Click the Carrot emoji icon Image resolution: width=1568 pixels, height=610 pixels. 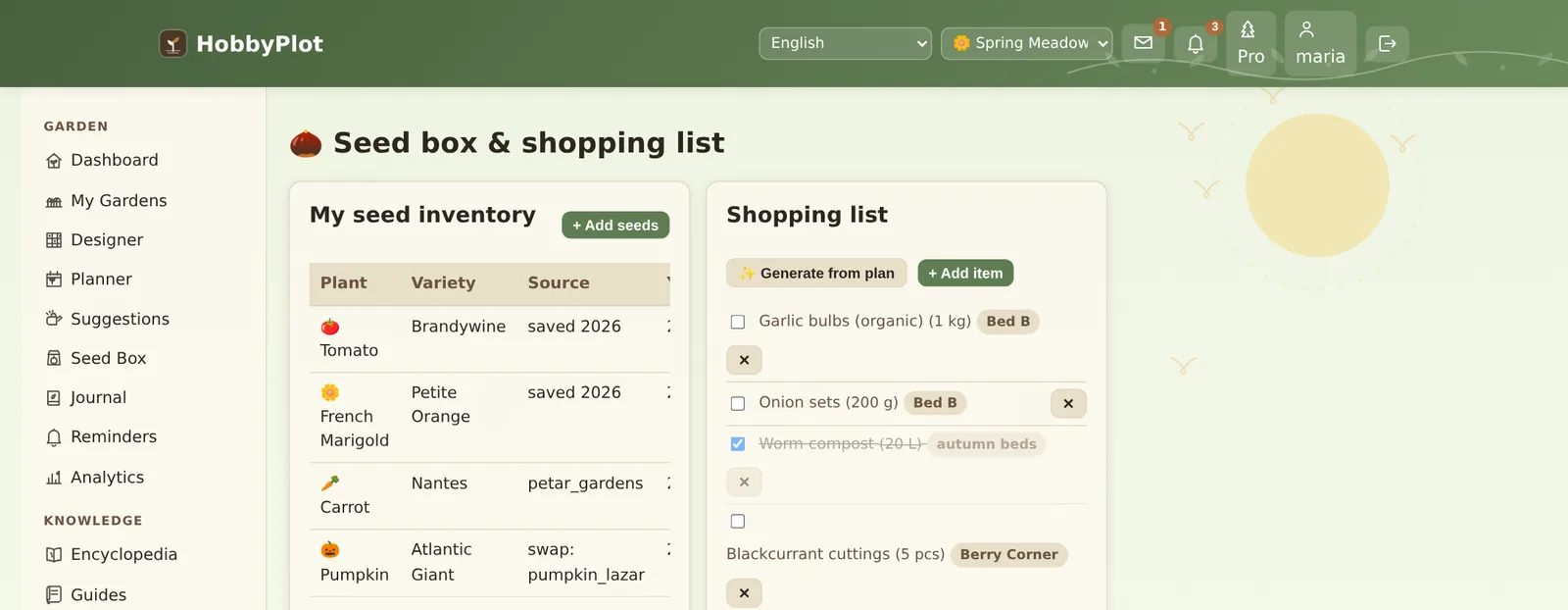330,483
